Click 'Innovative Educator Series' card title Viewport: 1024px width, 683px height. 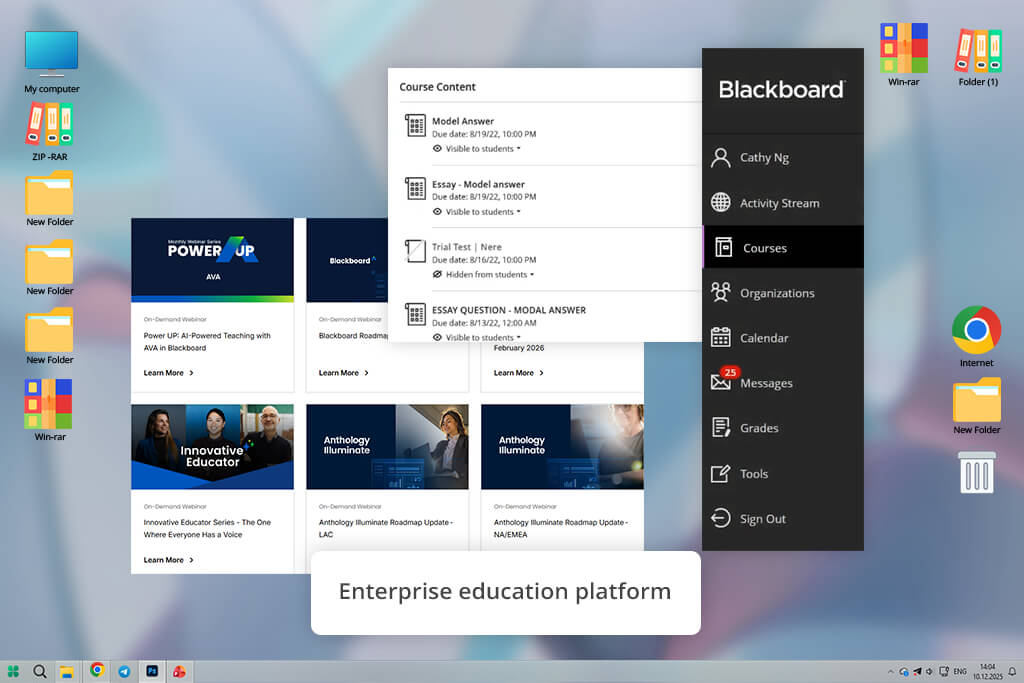click(207, 528)
